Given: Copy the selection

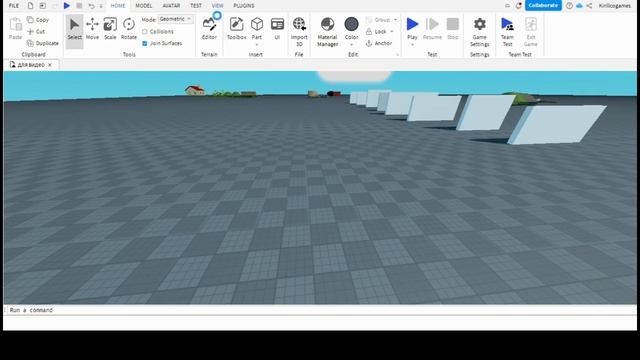Looking at the screenshot, I should 38,20.
